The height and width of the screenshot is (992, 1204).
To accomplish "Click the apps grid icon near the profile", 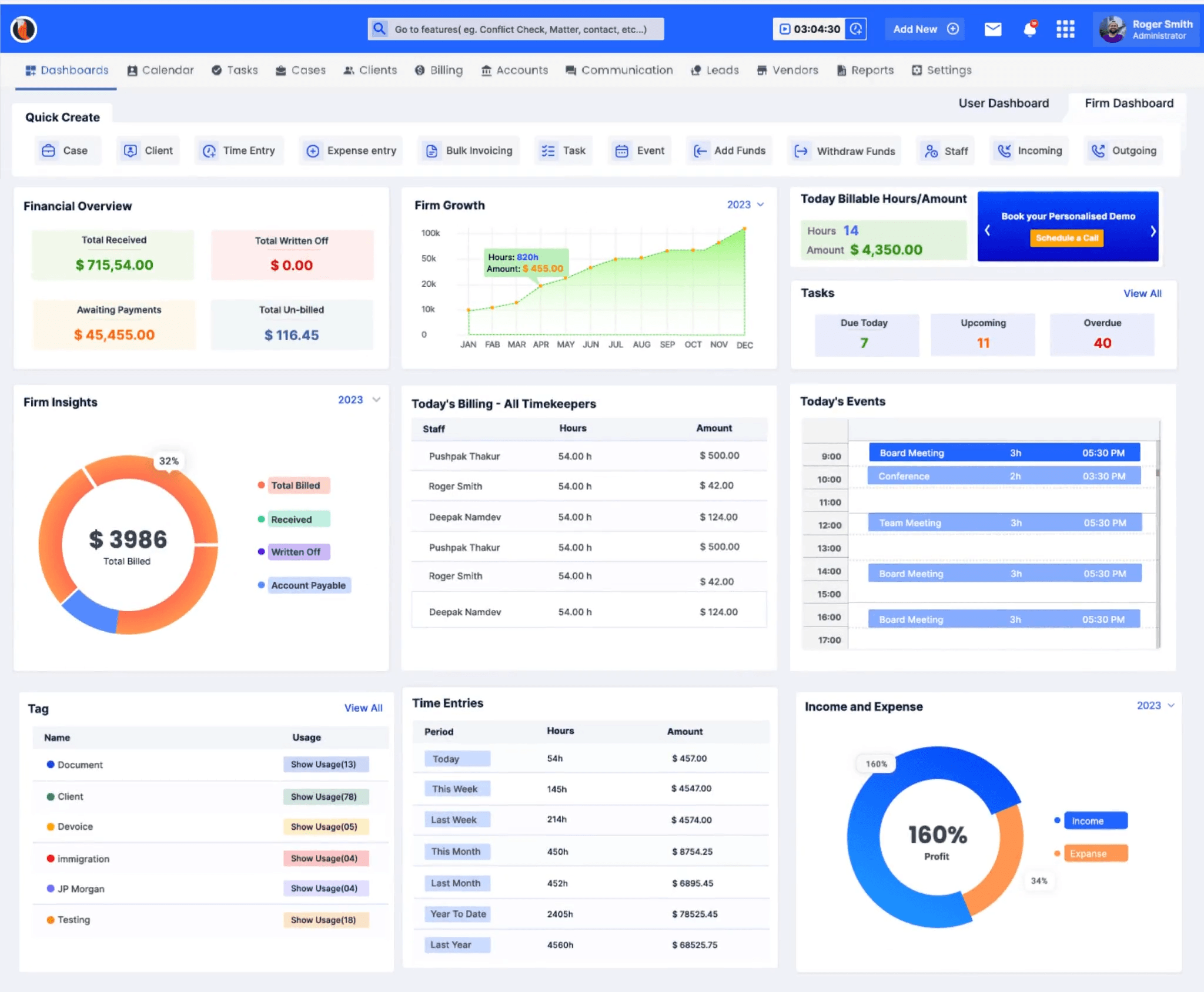I will [1066, 29].
